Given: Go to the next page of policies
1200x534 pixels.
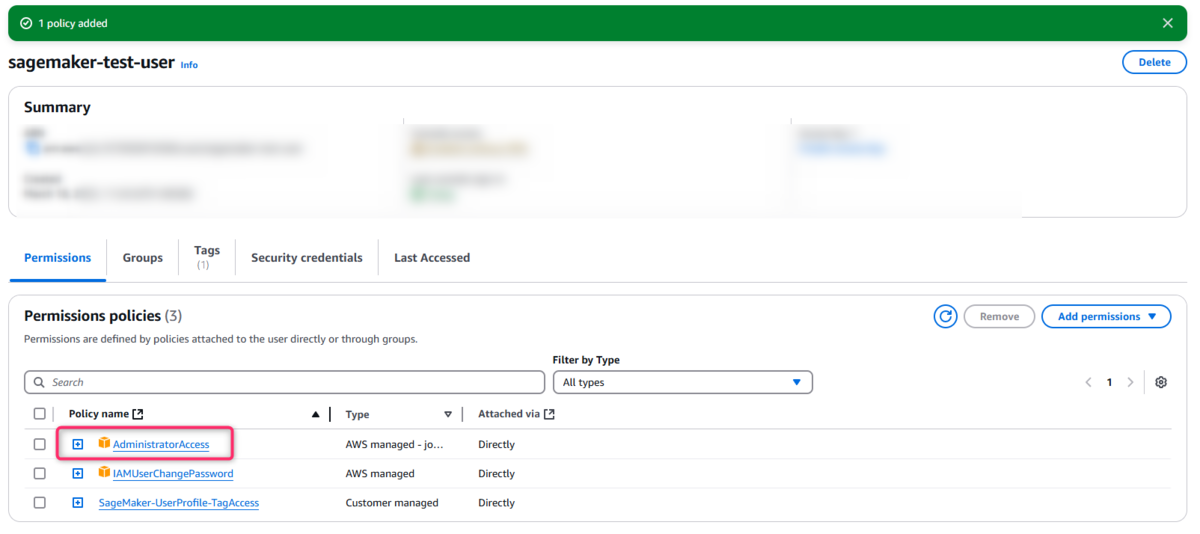Looking at the screenshot, I should point(1130,382).
